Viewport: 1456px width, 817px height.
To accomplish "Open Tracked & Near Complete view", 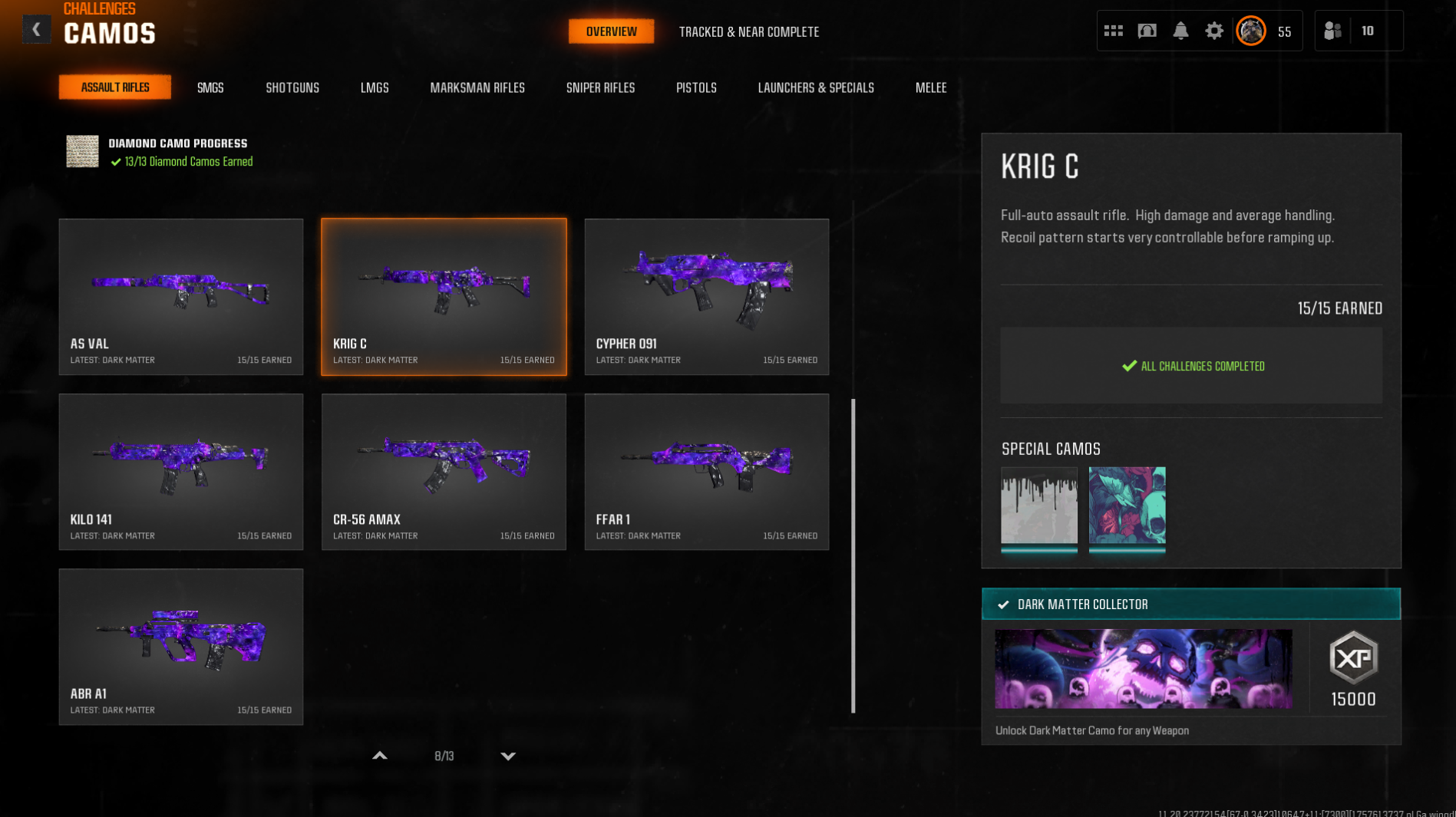I will (748, 31).
